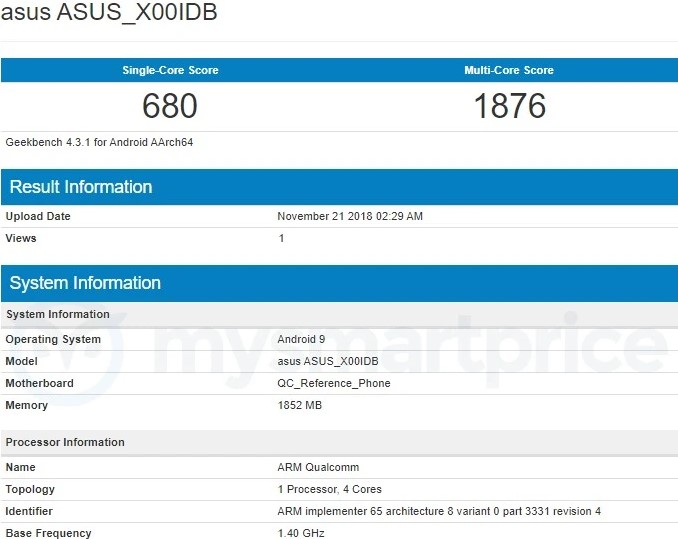Select the processor Name label
This screenshot has height=539, width=678.
[20, 467]
